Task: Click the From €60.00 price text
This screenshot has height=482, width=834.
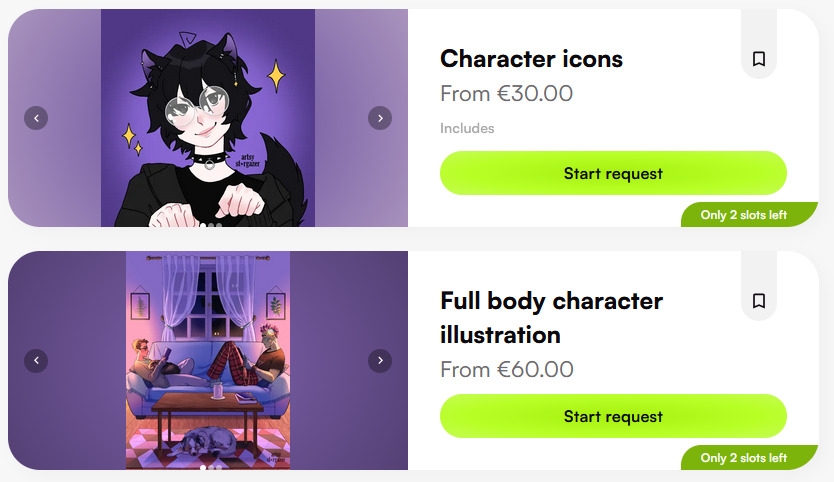Action: 506,370
